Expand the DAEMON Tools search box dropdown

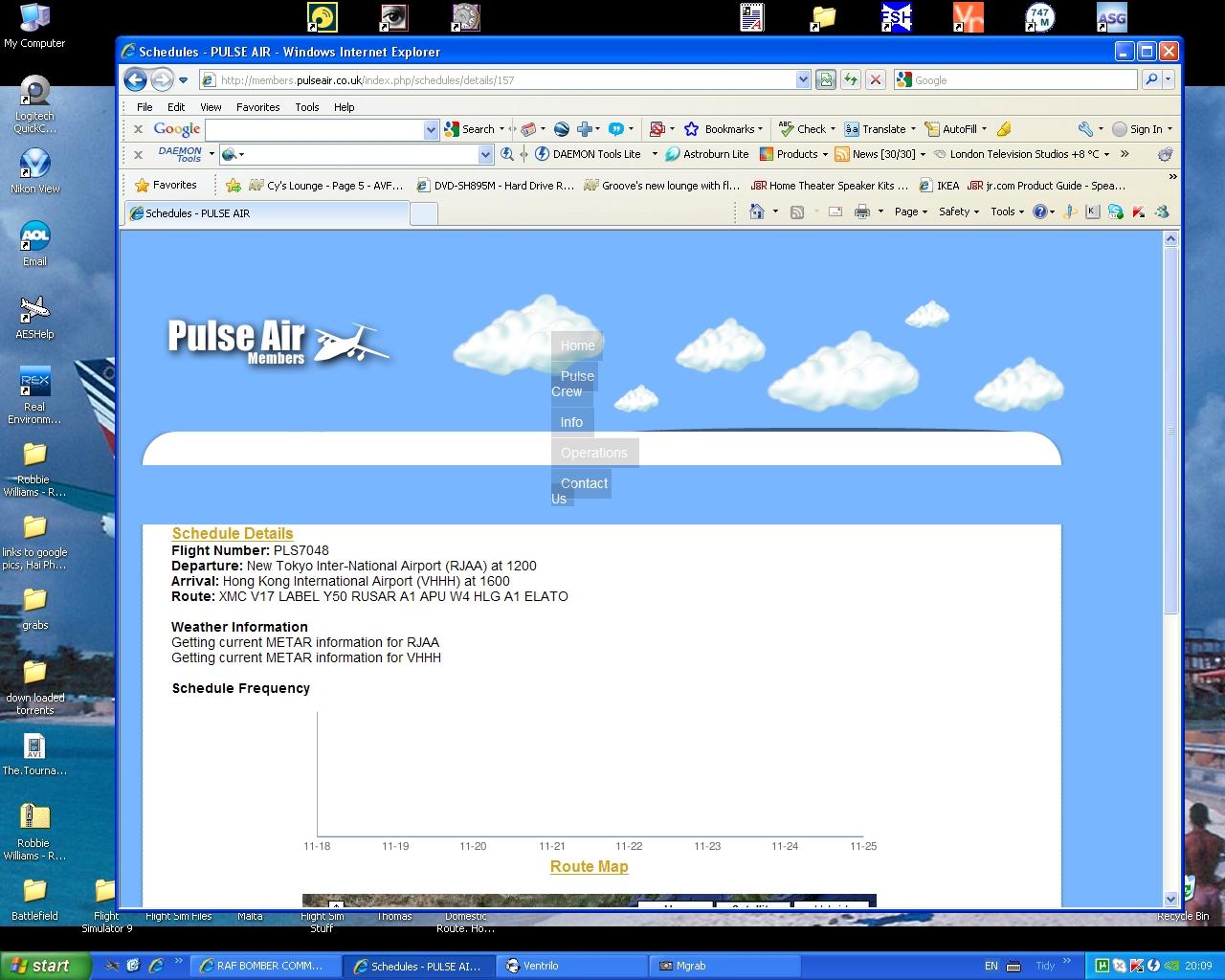pyautogui.click(x=485, y=154)
